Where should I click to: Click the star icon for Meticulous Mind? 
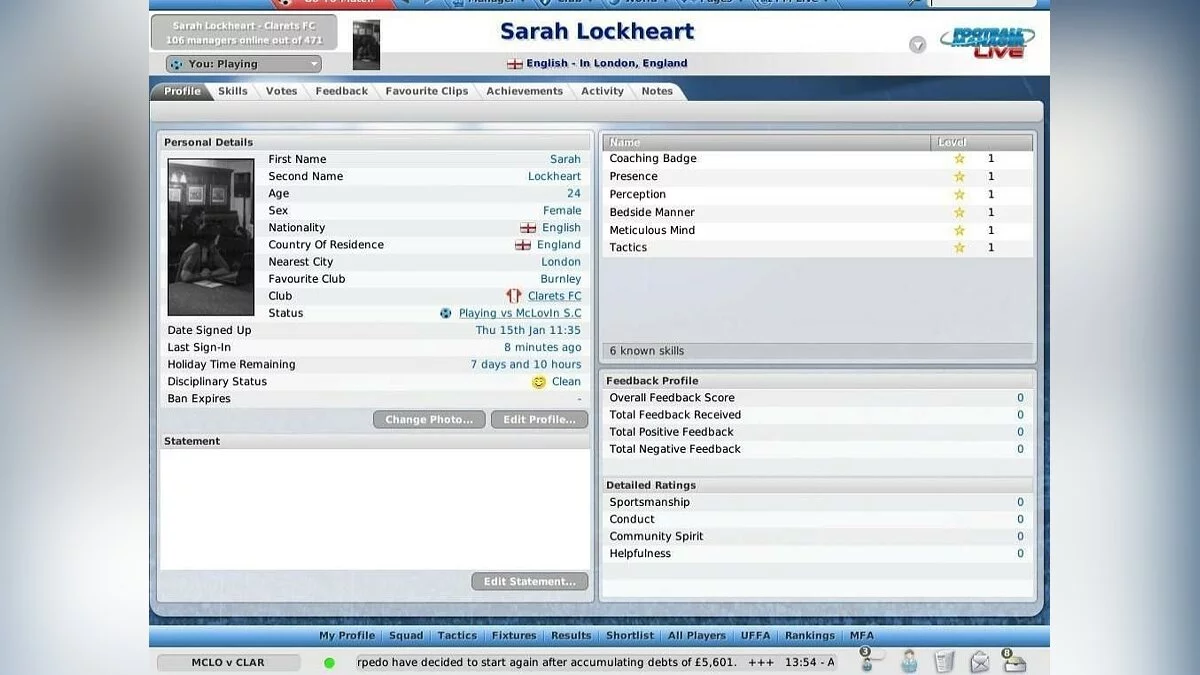[959, 231]
